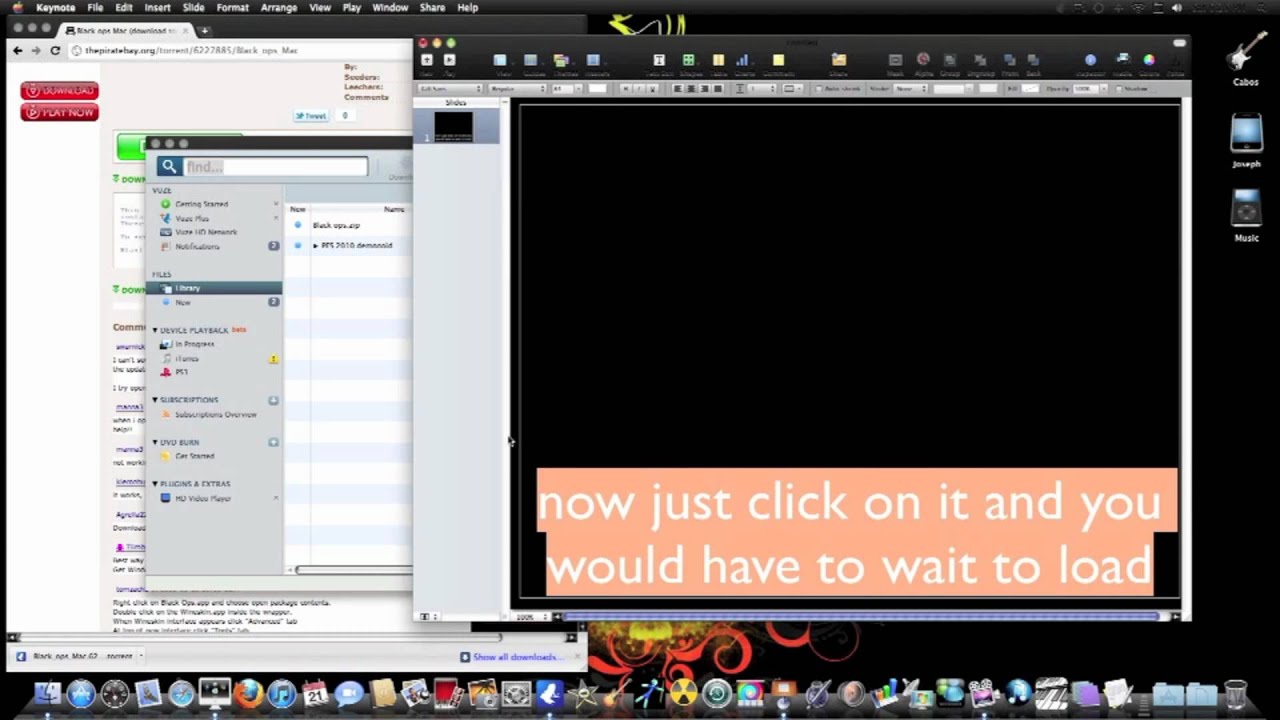This screenshot has height=720, width=1280.
Task: Toggle Italic in Keynote format bar
Action: point(639,88)
